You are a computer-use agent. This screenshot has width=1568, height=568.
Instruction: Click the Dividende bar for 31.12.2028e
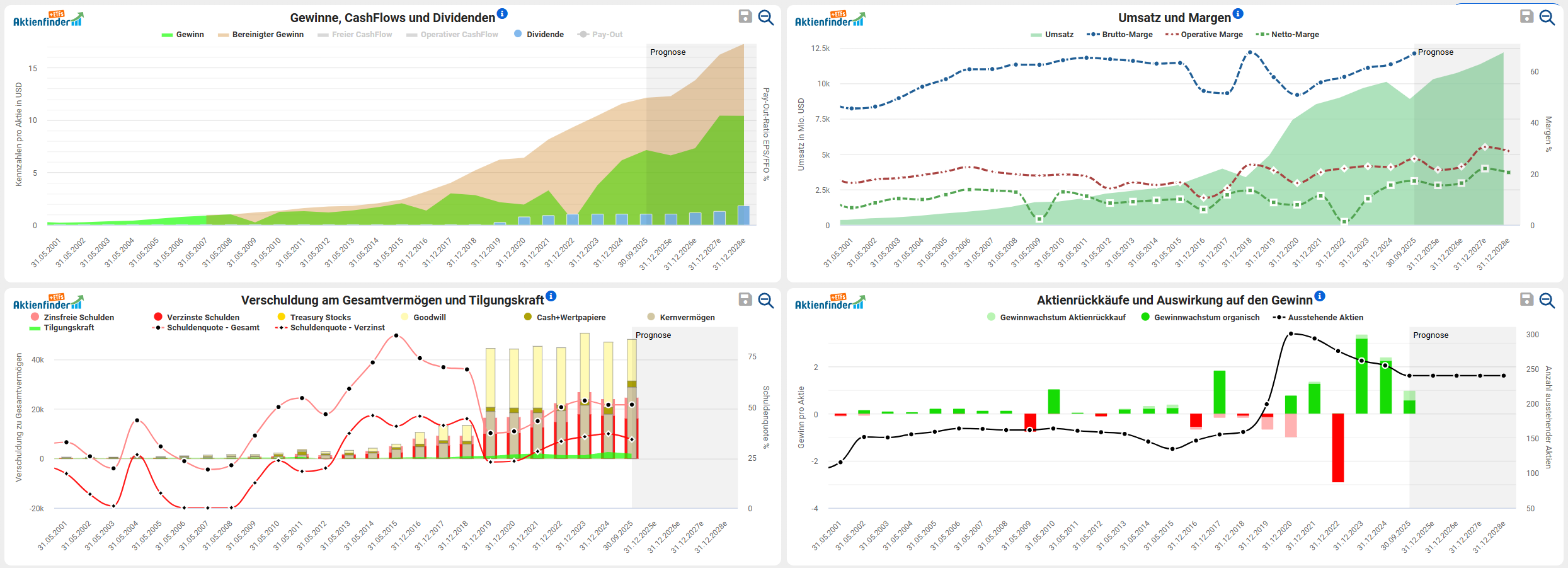[x=743, y=215]
